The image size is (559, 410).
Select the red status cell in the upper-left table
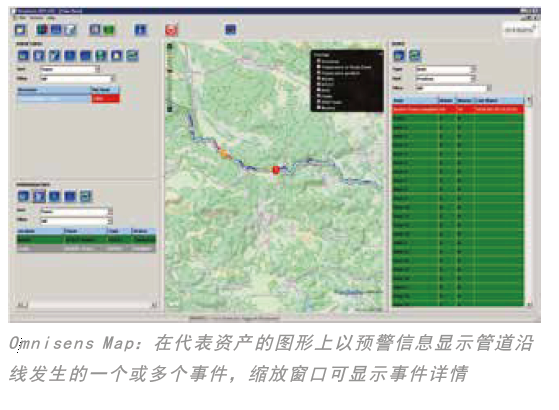coord(106,99)
